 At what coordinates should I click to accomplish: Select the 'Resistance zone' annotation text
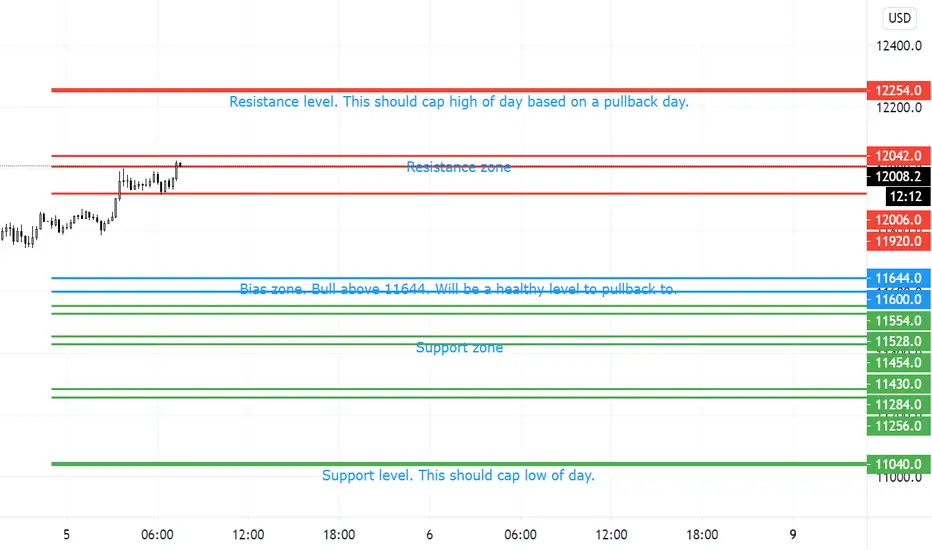459,167
